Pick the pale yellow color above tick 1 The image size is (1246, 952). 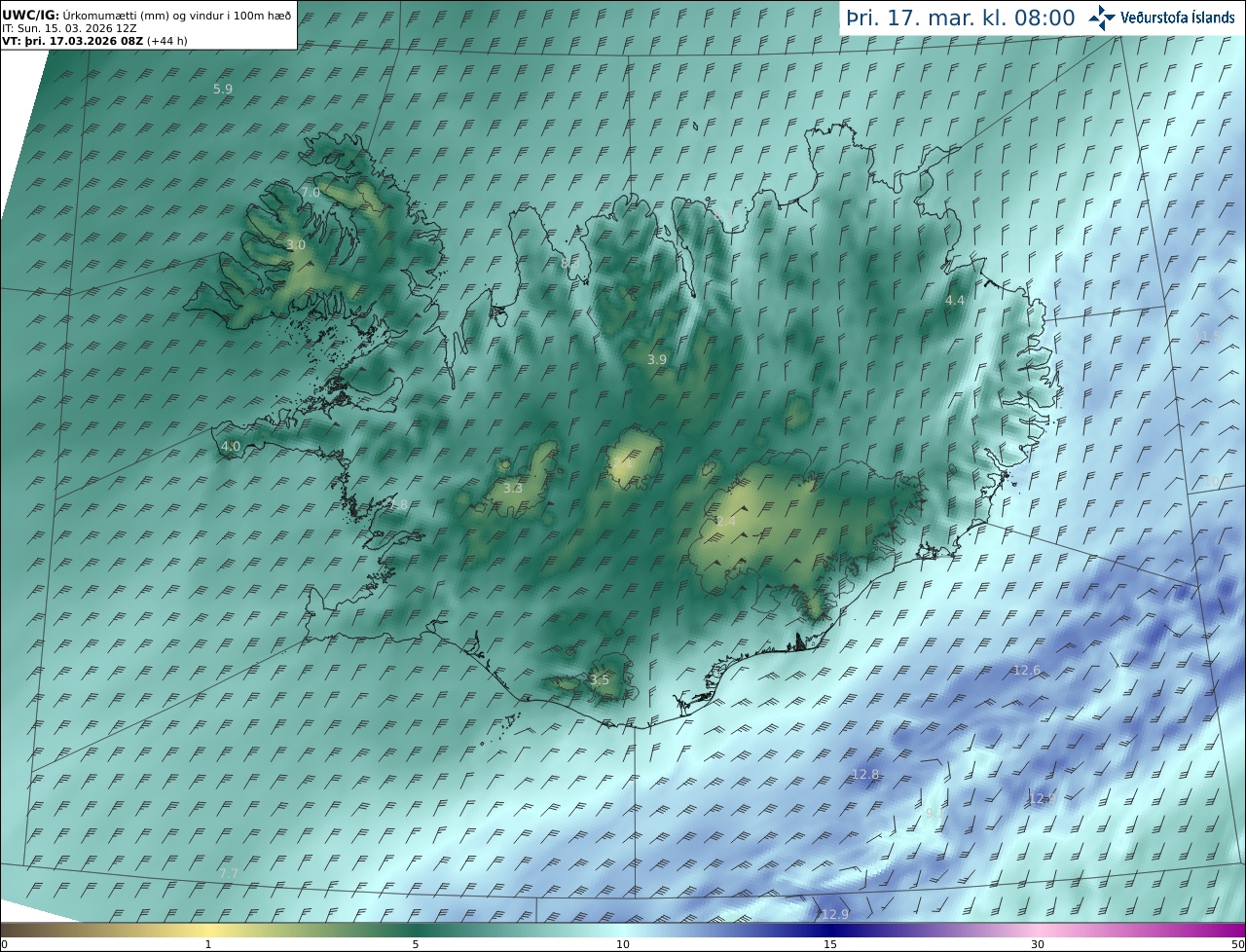click(208, 930)
